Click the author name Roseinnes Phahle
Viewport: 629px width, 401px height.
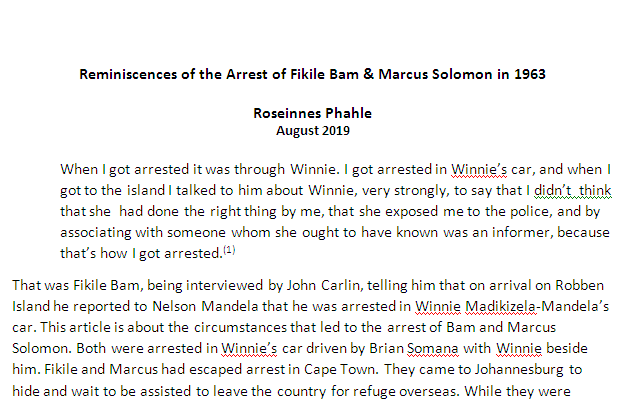point(312,113)
